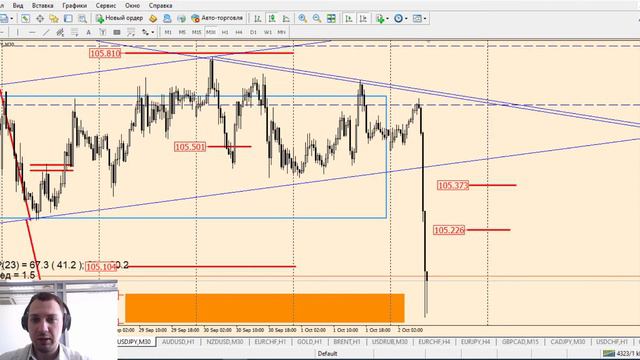This screenshot has height=360, width=640.
Task: Switch to candlestick chart display
Action: click(x=272, y=18)
